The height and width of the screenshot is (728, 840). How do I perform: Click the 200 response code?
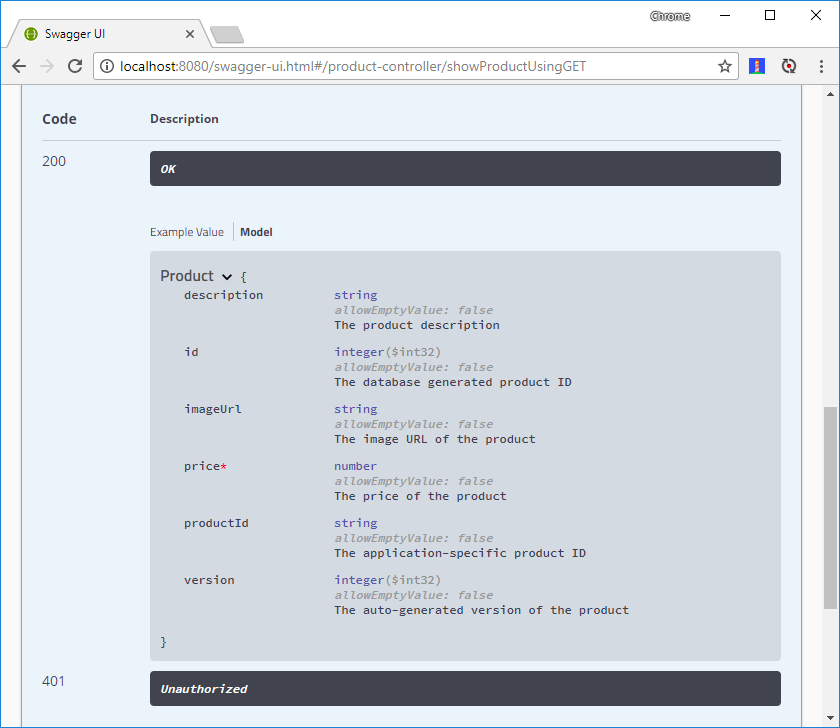(54, 161)
